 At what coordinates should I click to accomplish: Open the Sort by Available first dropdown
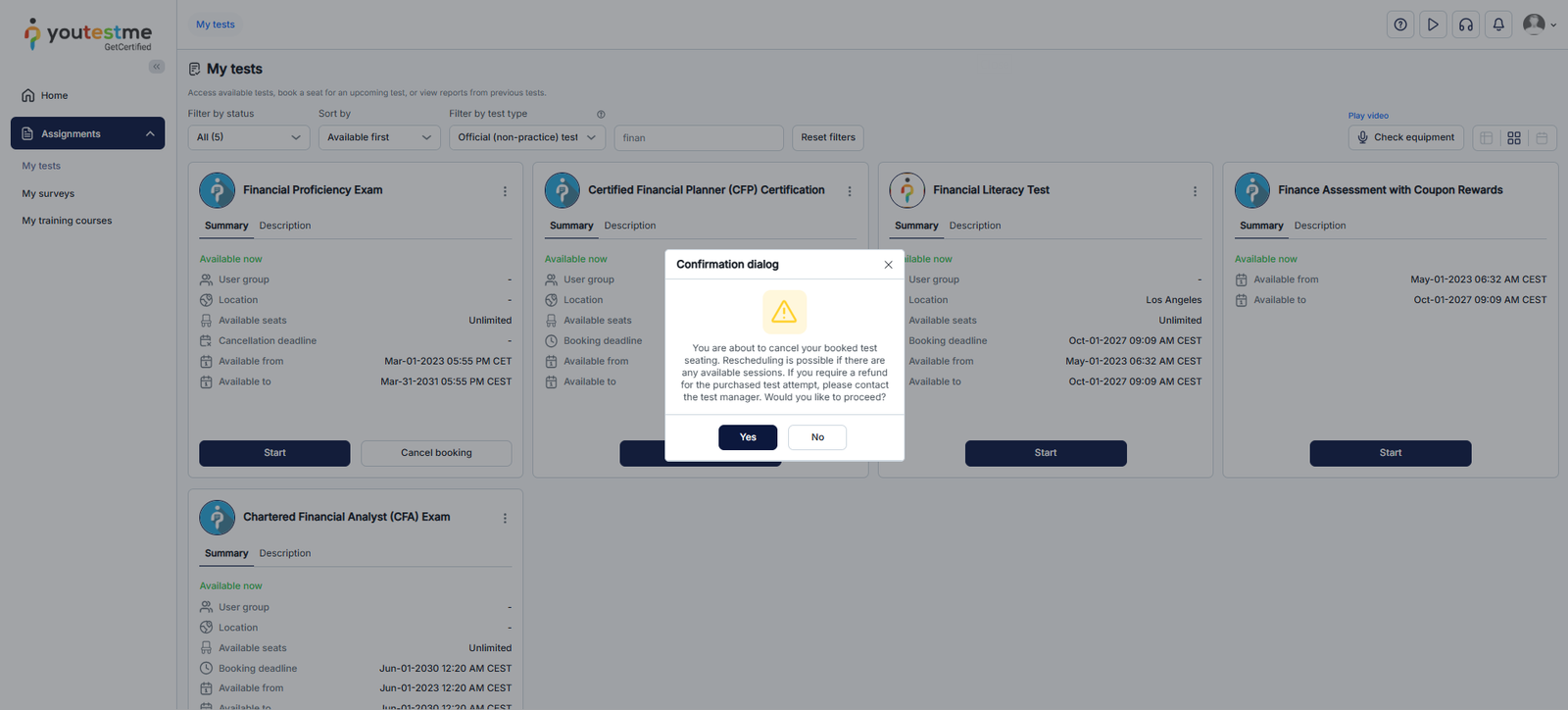378,137
